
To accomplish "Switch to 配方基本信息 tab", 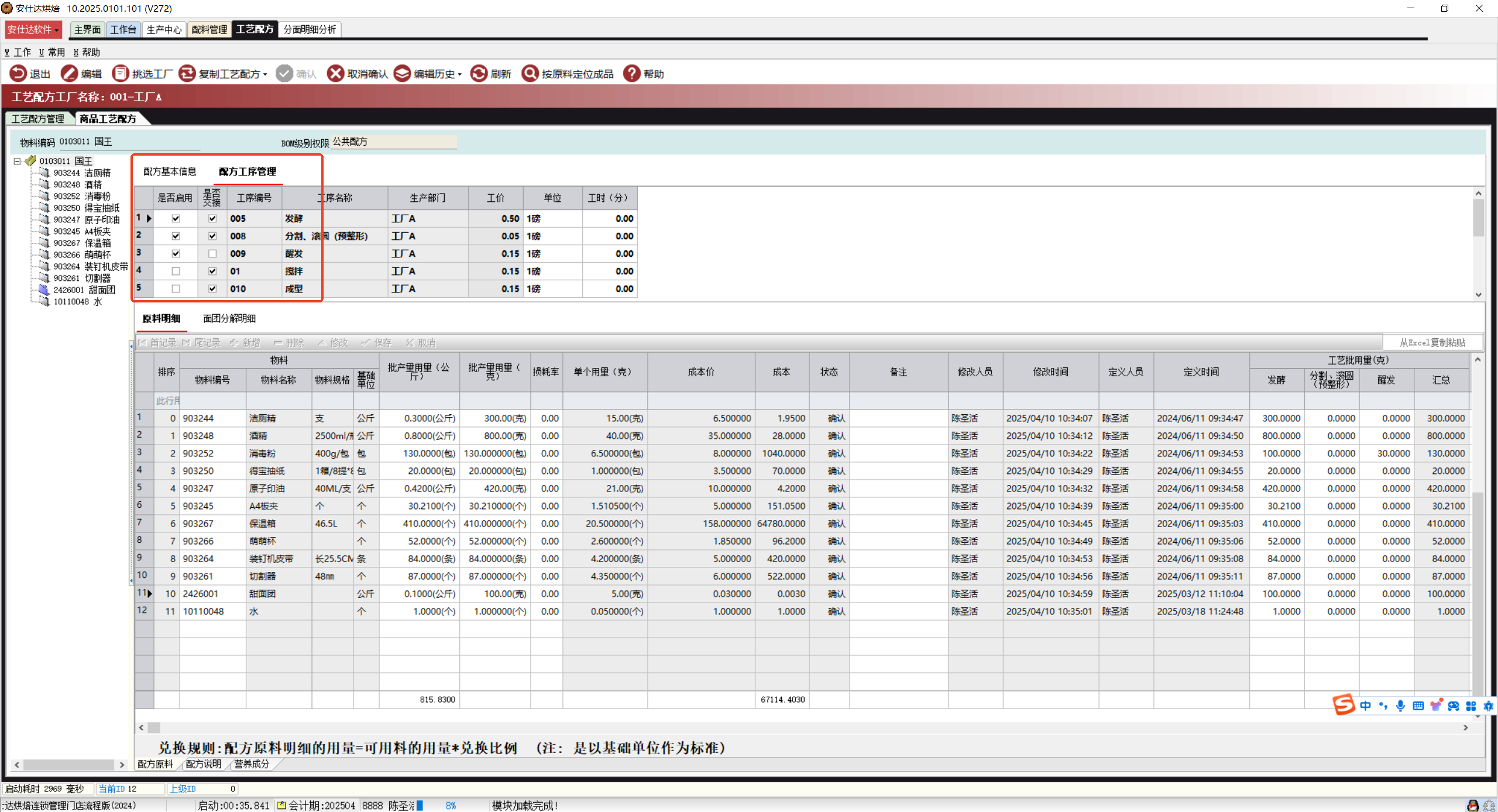I will click(170, 171).
